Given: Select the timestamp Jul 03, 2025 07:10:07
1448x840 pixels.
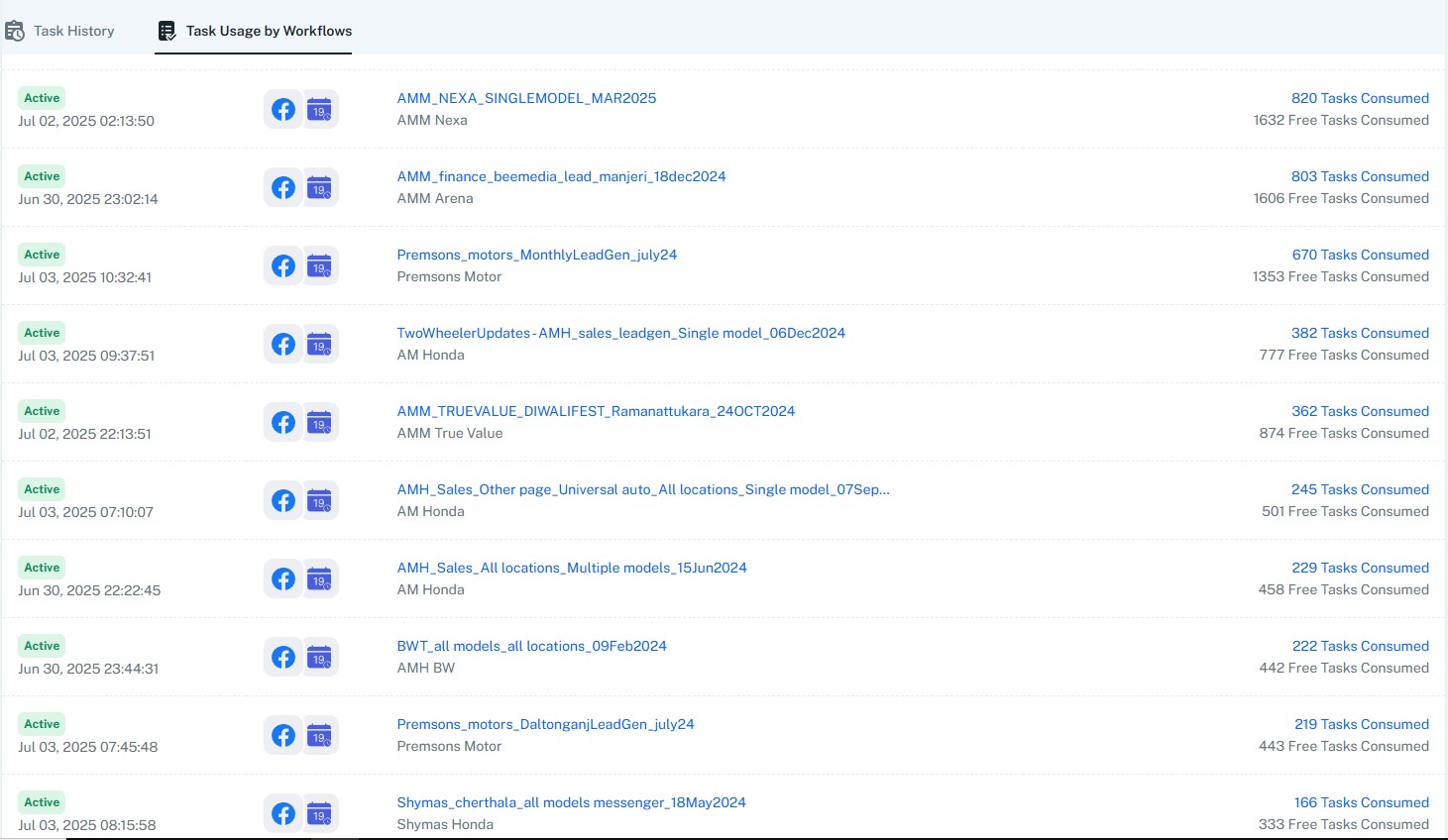Looking at the screenshot, I should pos(86,512).
